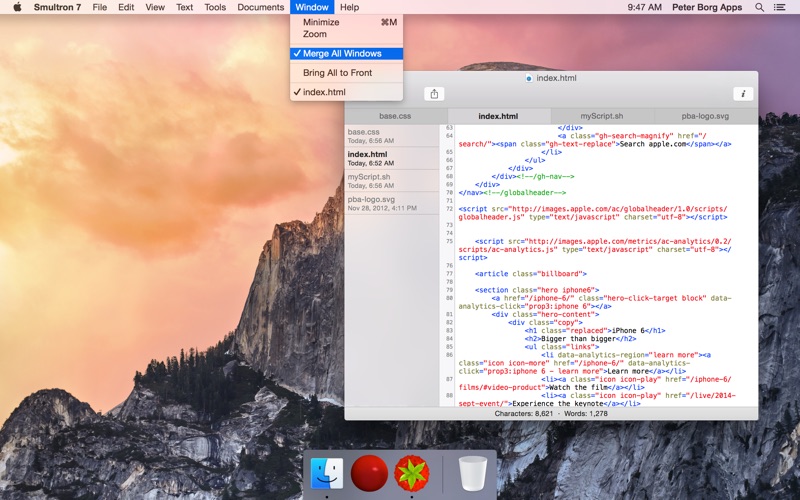
Task: Open the Text menu in menu bar
Action: (x=184, y=7)
